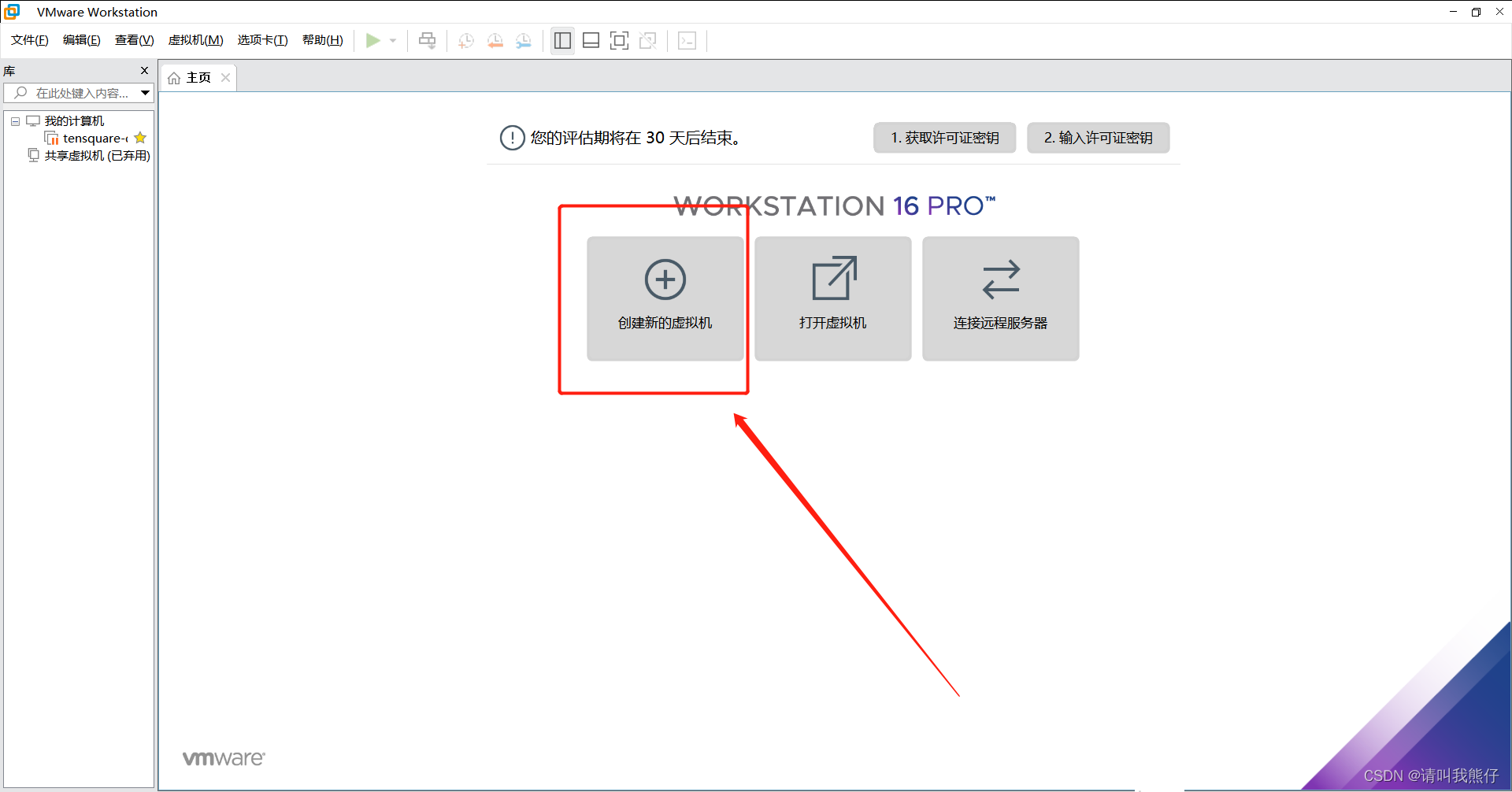Expand the power button options dropdown
The width and height of the screenshot is (1512, 792).
(x=393, y=40)
